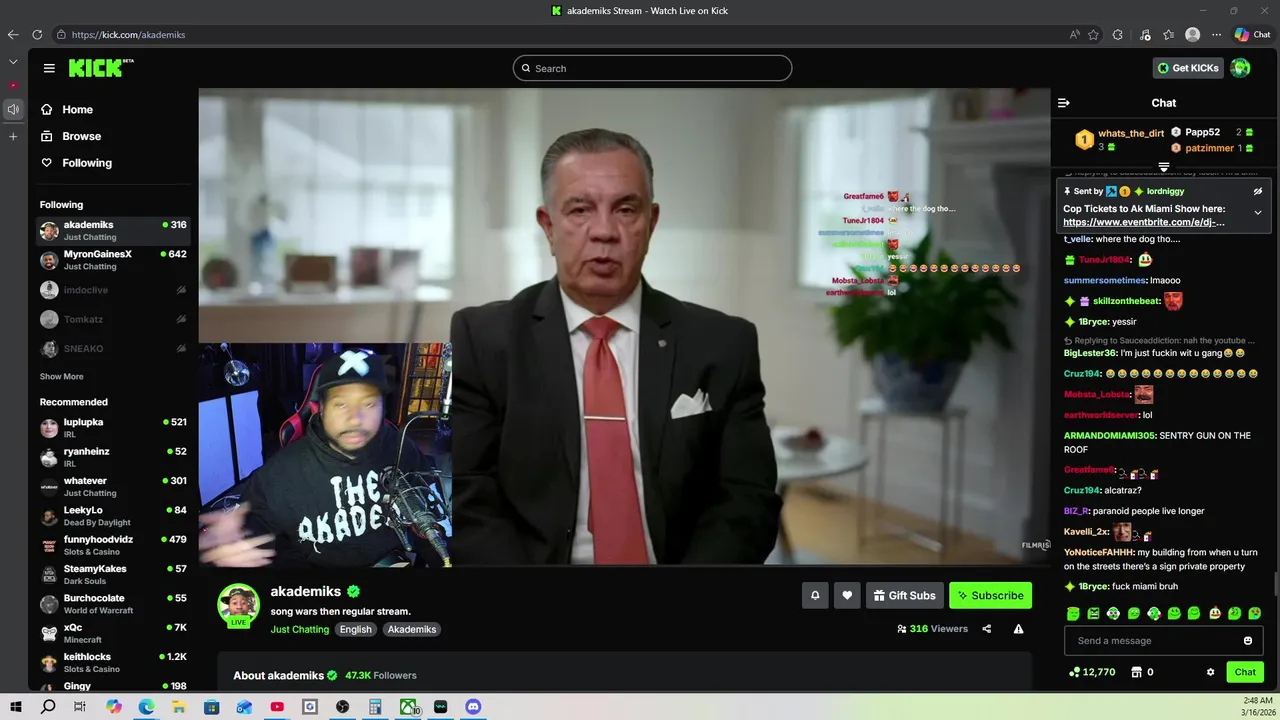Open recommended channel xQc
The height and width of the screenshot is (720, 1280).
pyautogui.click(x=113, y=633)
